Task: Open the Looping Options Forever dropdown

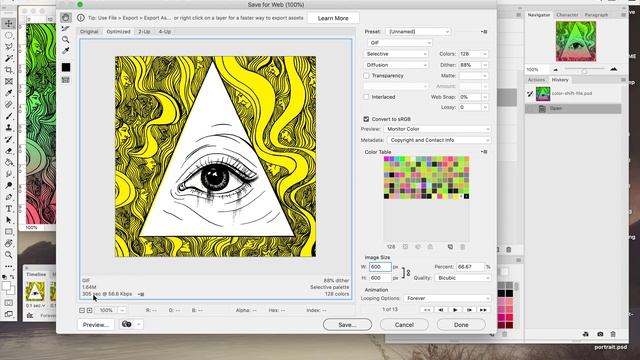Action: click(447, 298)
